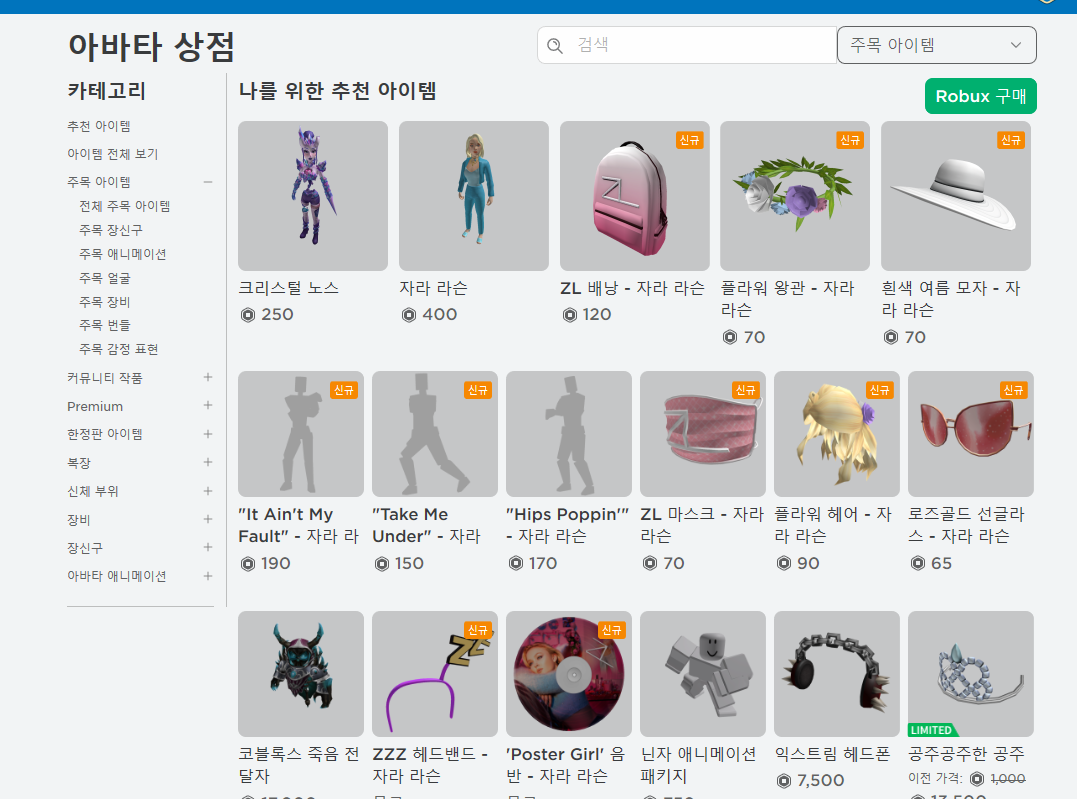Select 주목 감정 표현 subcategory
This screenshot has width=1077, height=799.
tap(118, 349)
